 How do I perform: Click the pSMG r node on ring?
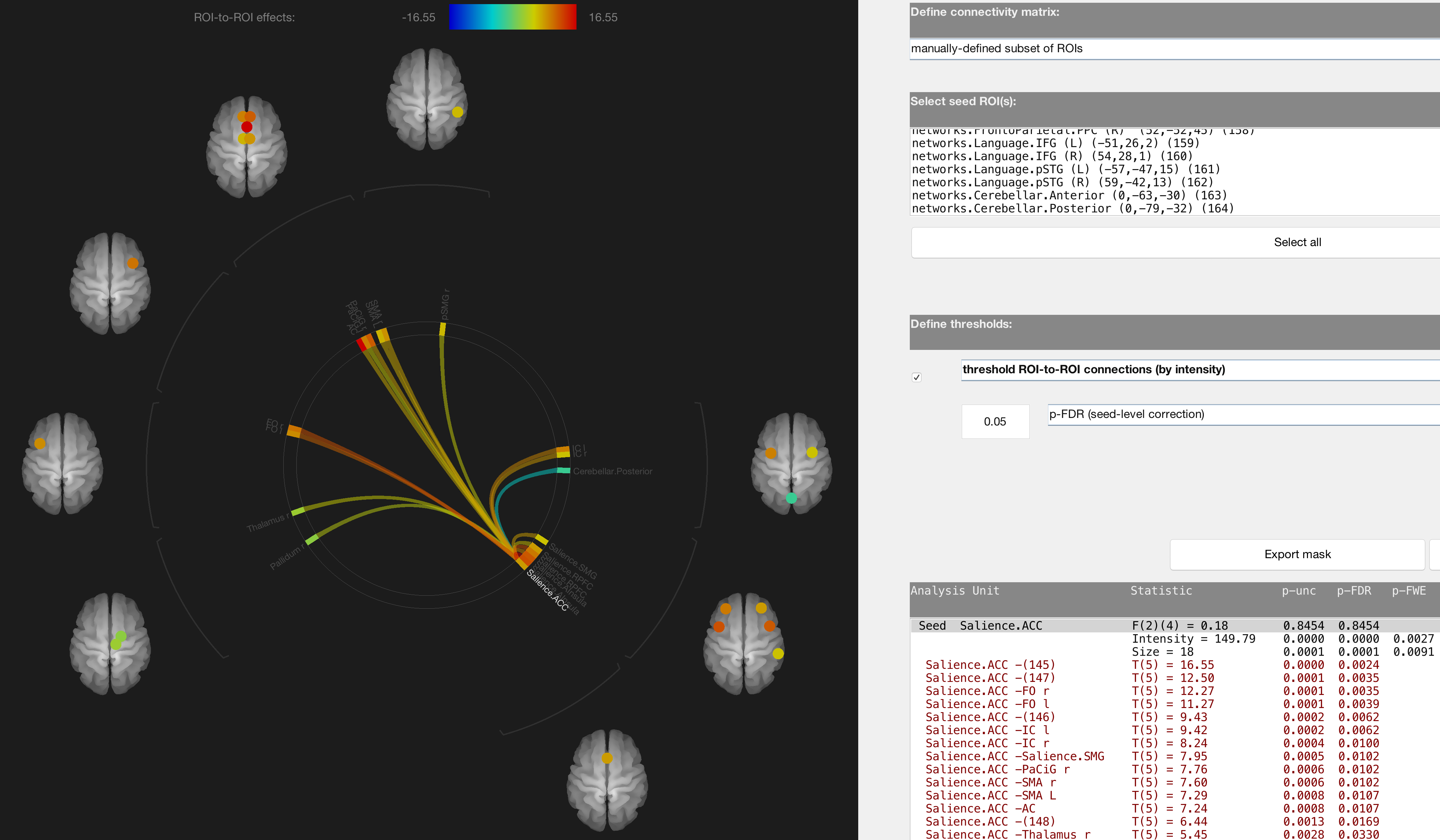tap(442, 330)
